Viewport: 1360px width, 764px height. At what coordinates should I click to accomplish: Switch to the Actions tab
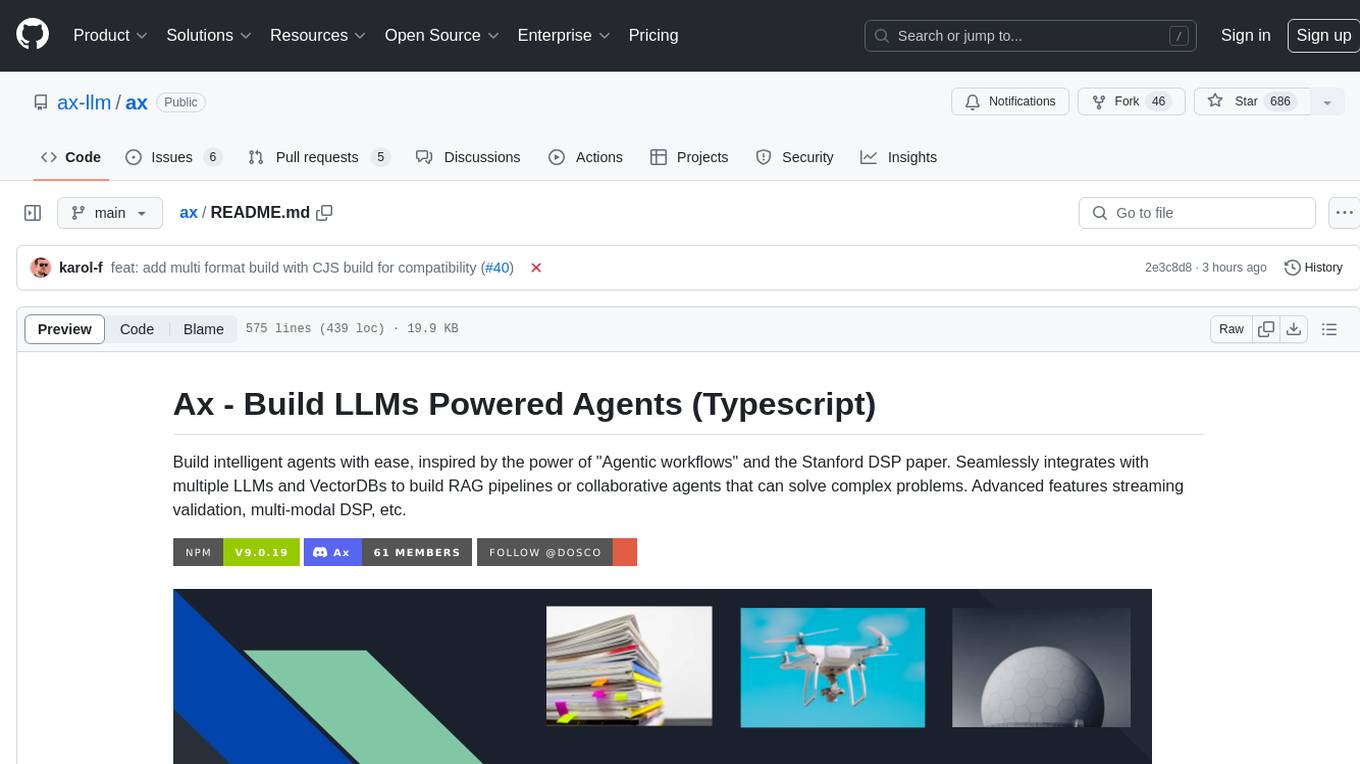pyautogui.click(x=586, y=157)
